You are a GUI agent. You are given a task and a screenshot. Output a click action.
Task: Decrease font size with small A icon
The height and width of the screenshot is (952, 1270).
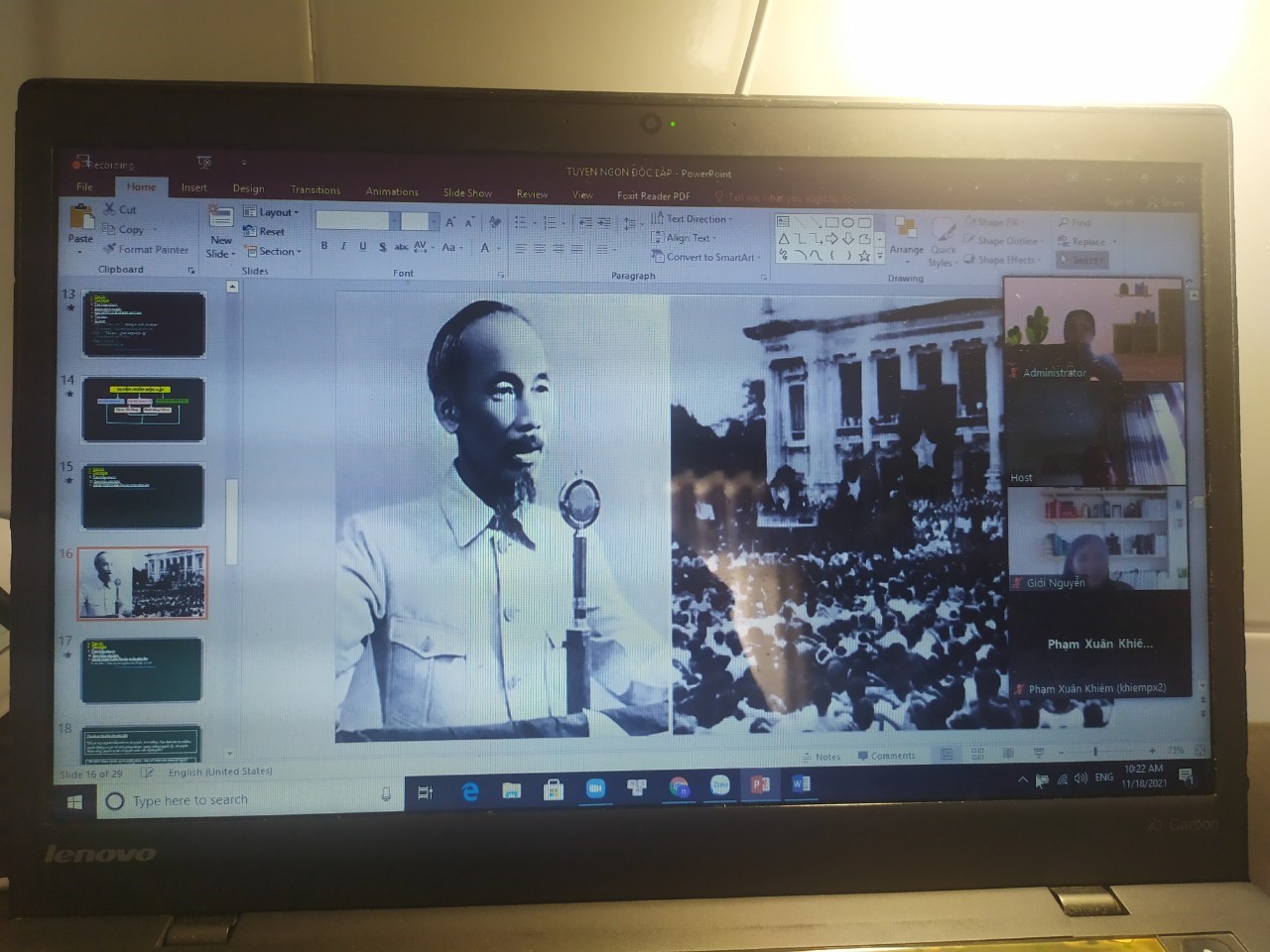pos(469,222)
